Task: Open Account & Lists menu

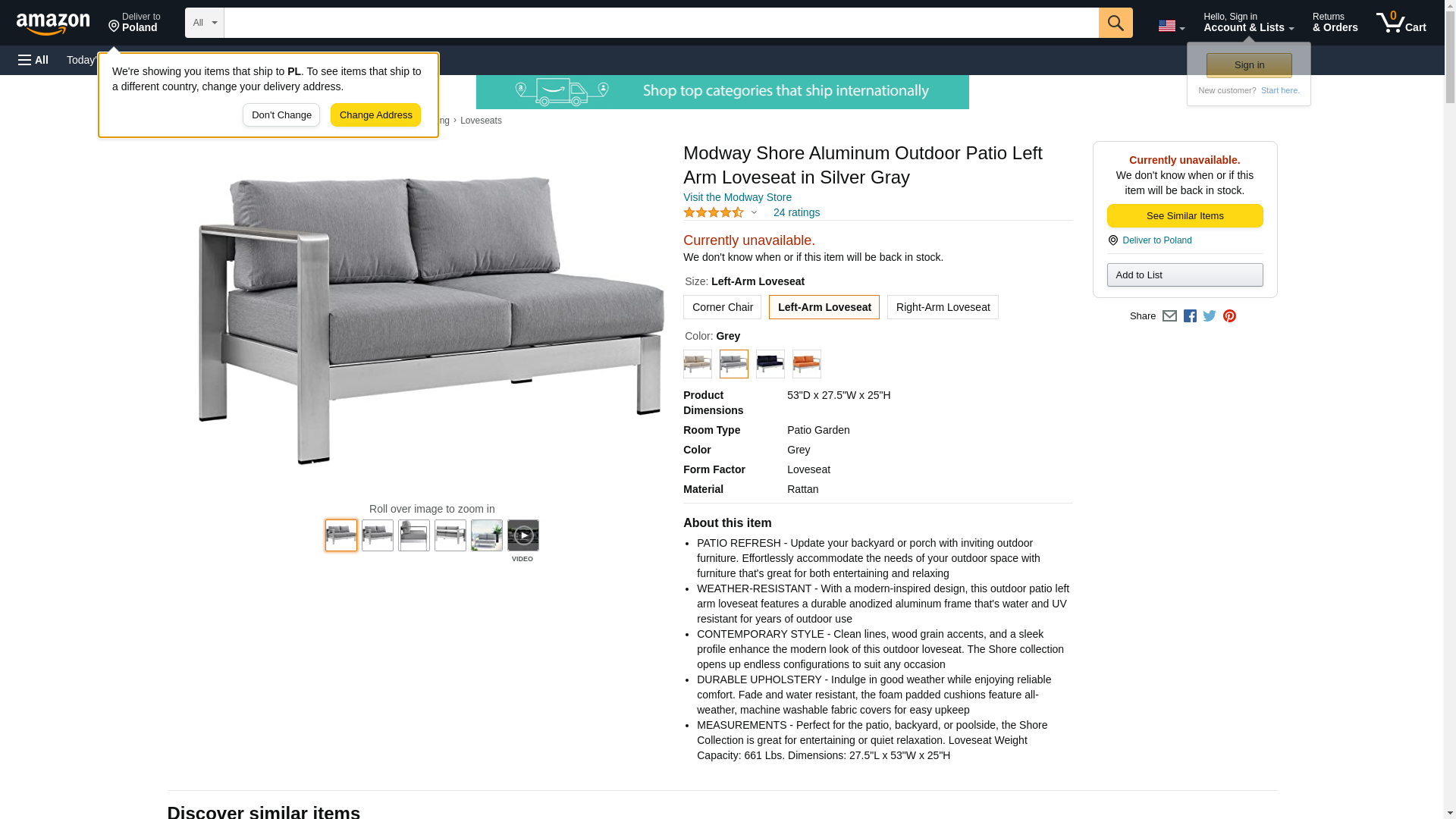Action: (x=1248, y=22)
